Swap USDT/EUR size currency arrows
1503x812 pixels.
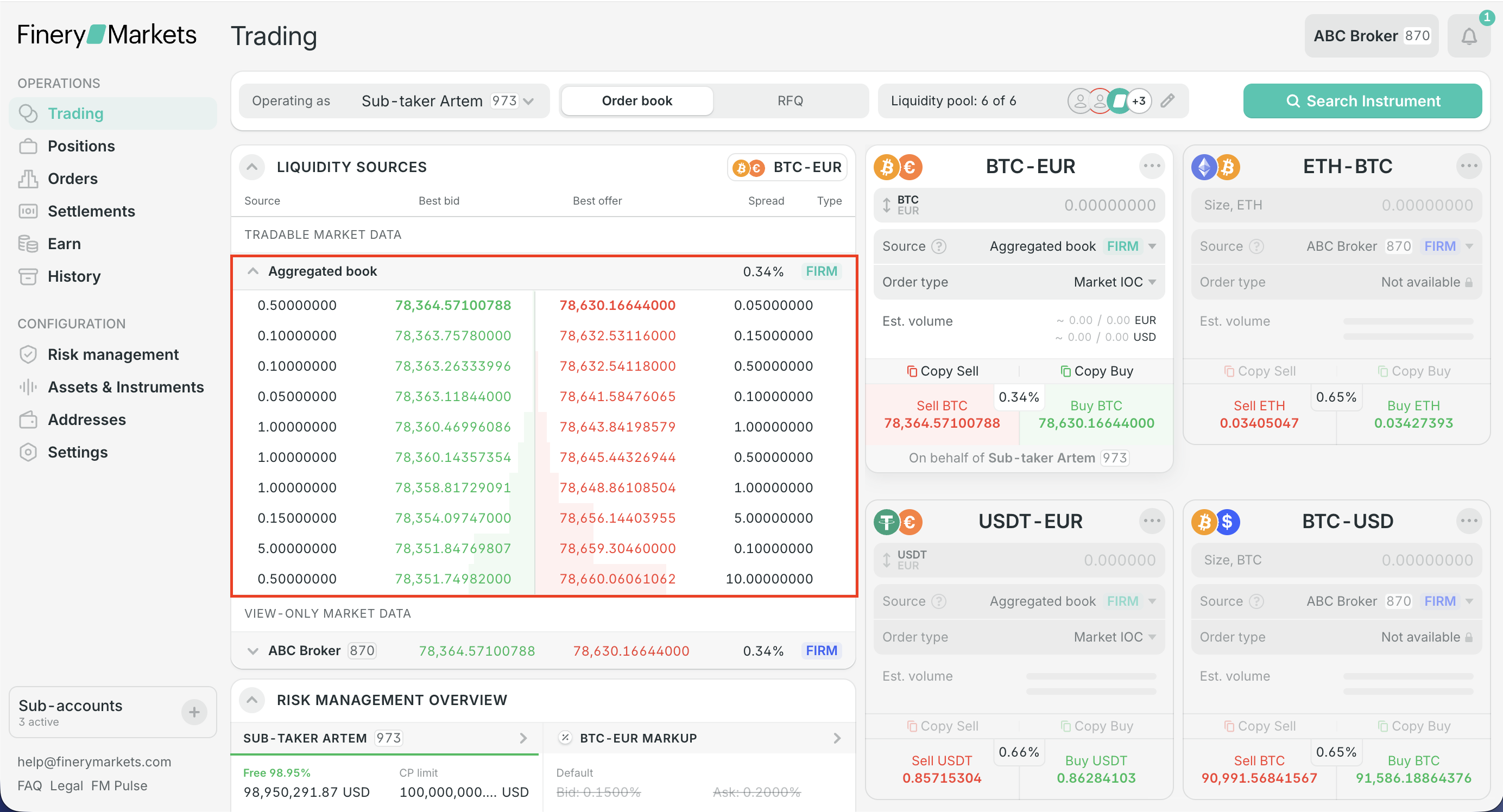point(886,560)
